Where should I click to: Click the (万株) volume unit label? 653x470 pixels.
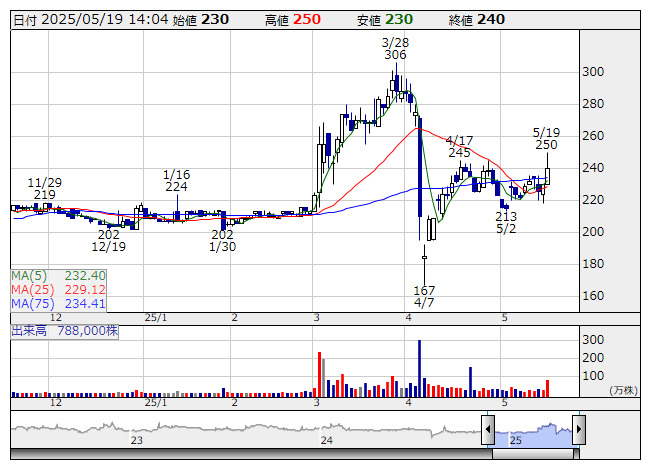[x=623, y=390]
